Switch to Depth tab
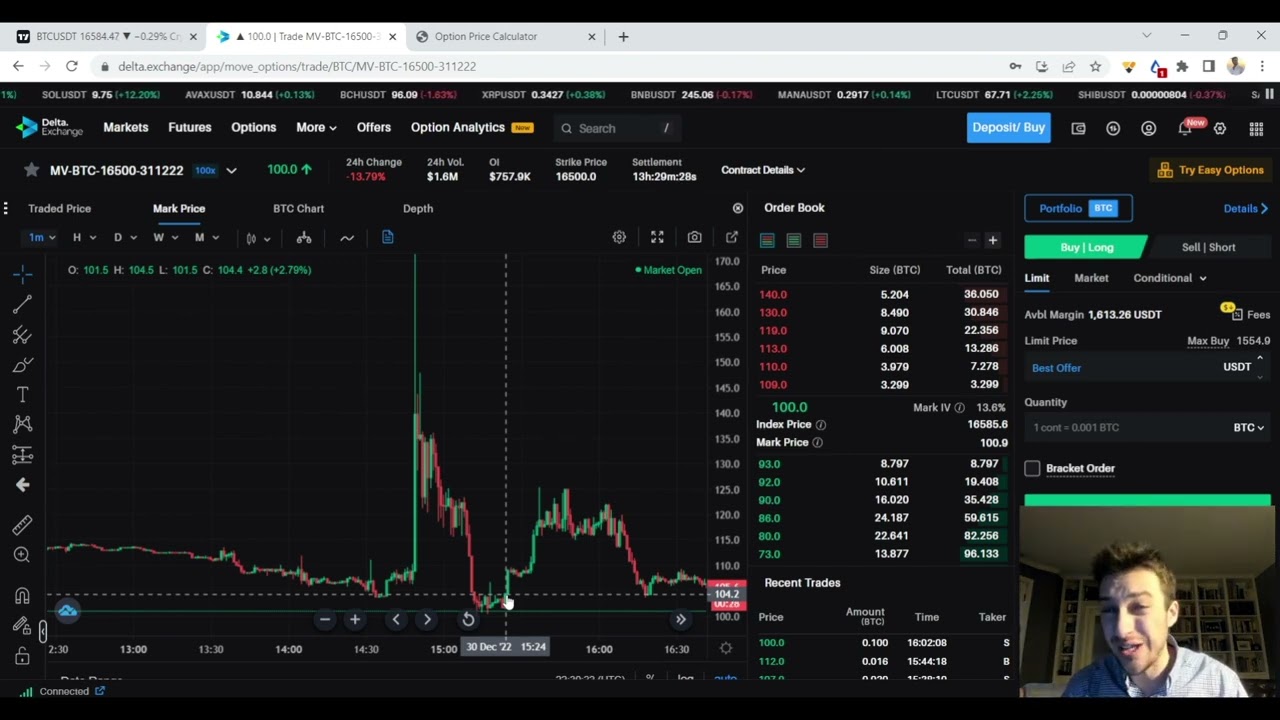The width and height of the screenshot is (1280, 720). point(418,208)
